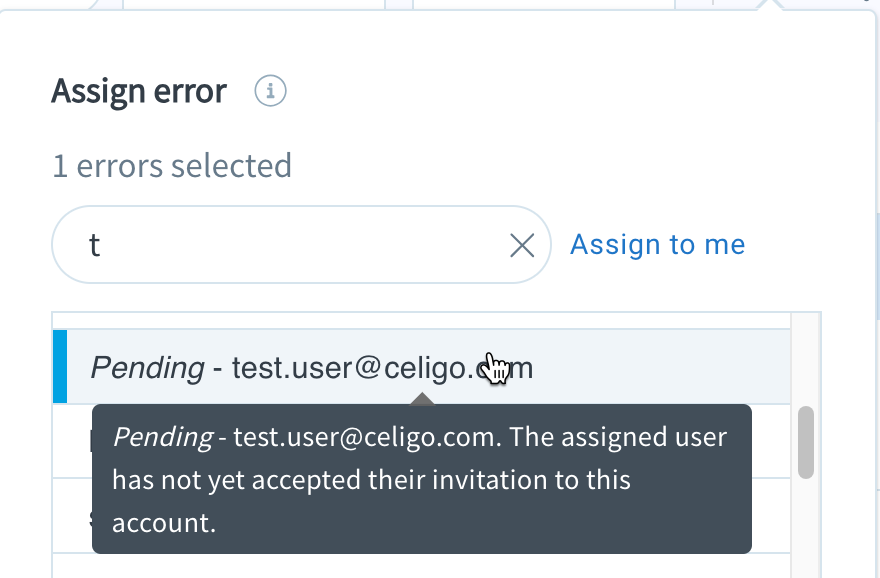Click the hand cursor over celigo.com

(x=497, y=369)
